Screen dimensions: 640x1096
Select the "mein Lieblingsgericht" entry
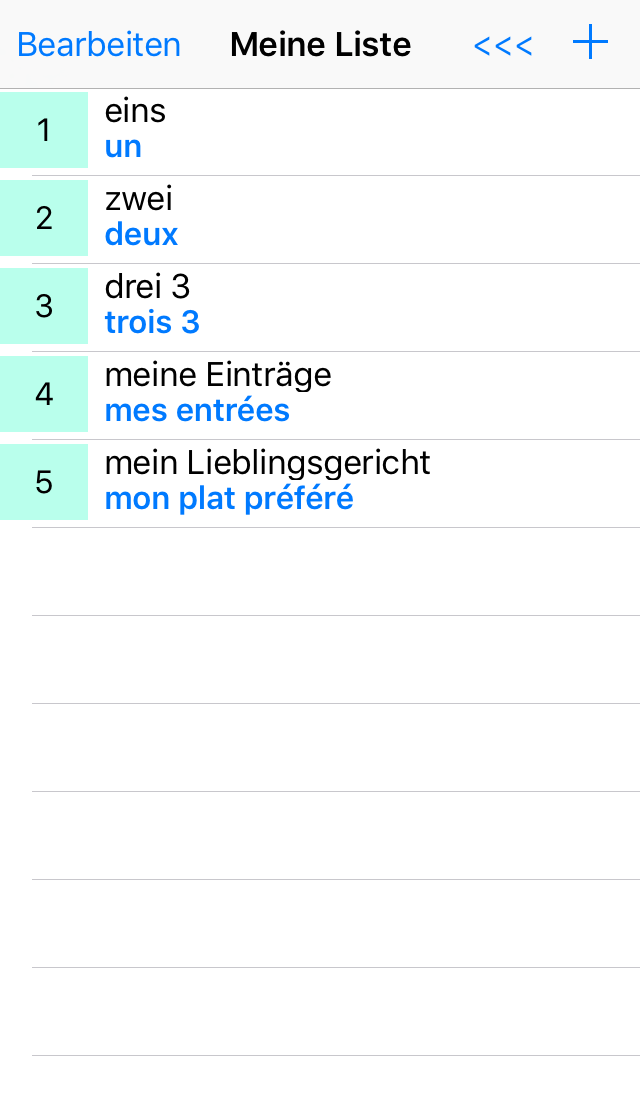coord(268,463)
